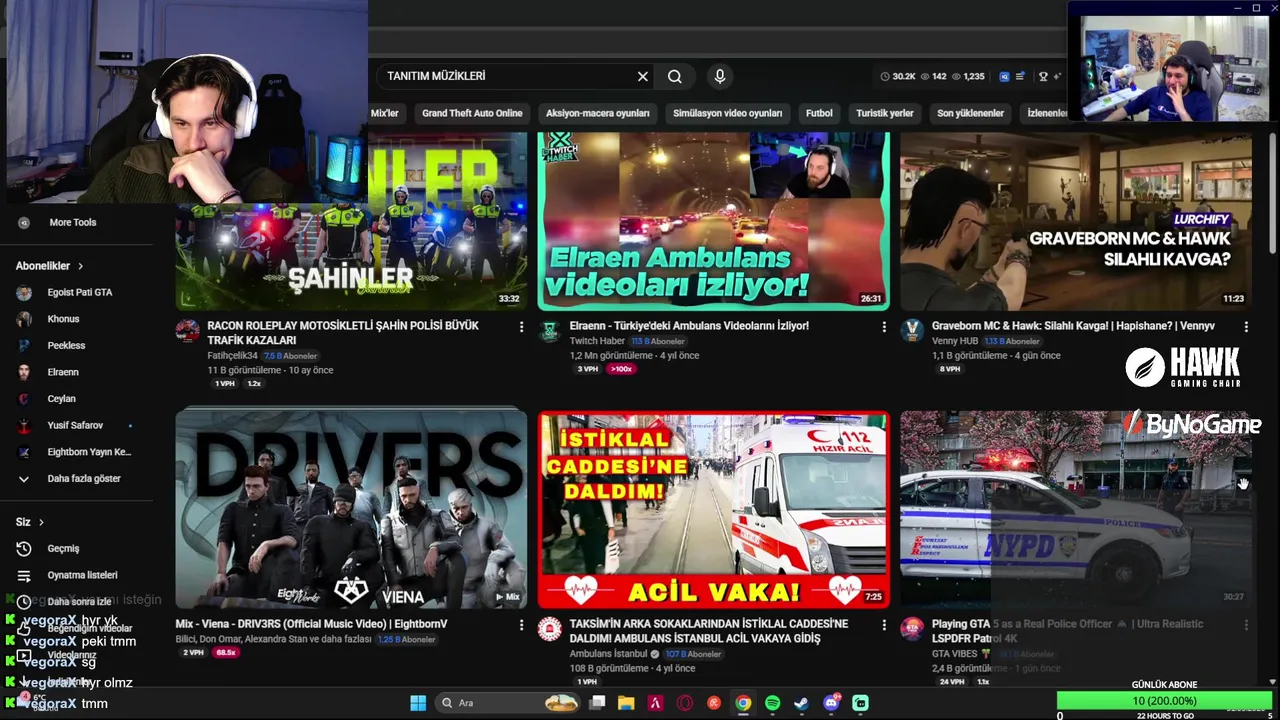Open the Yusif Safarov subscription

(76, 425)
